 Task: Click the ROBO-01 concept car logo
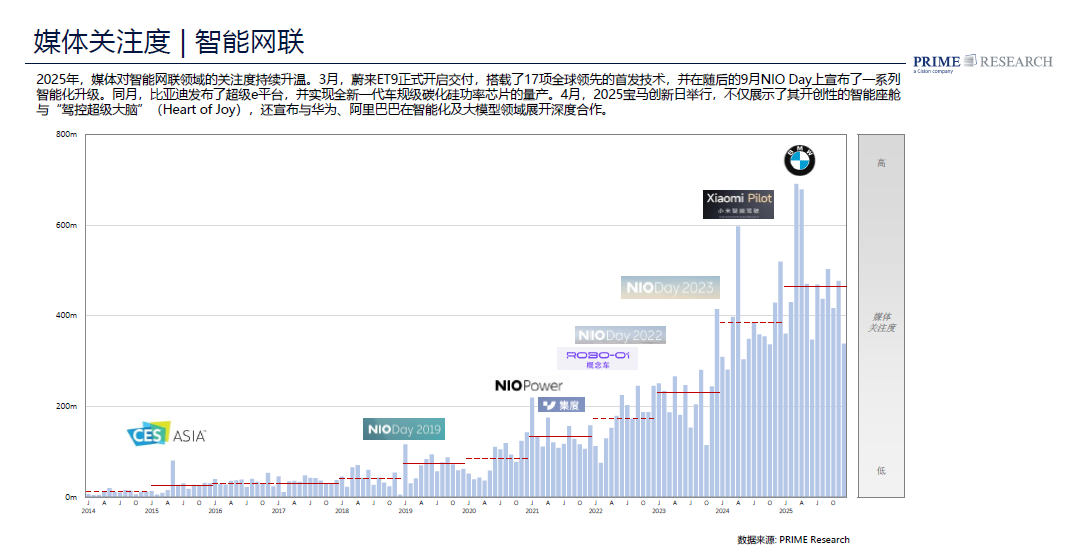pos(598,358)
